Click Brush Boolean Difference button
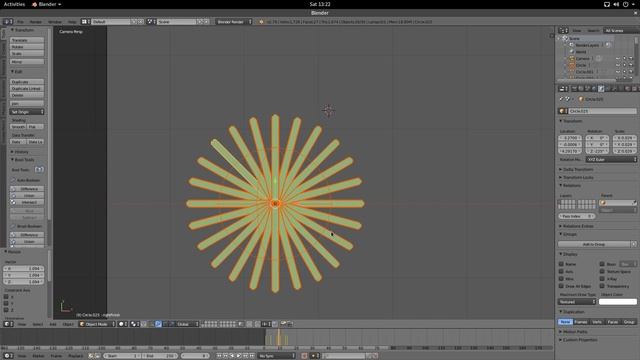 (27, 235)
